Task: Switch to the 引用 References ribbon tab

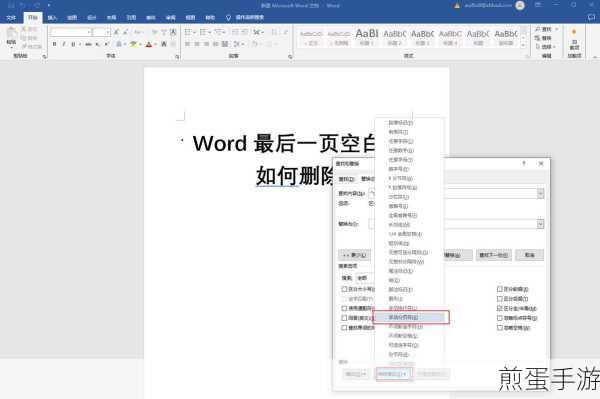Action: point(131,18)
